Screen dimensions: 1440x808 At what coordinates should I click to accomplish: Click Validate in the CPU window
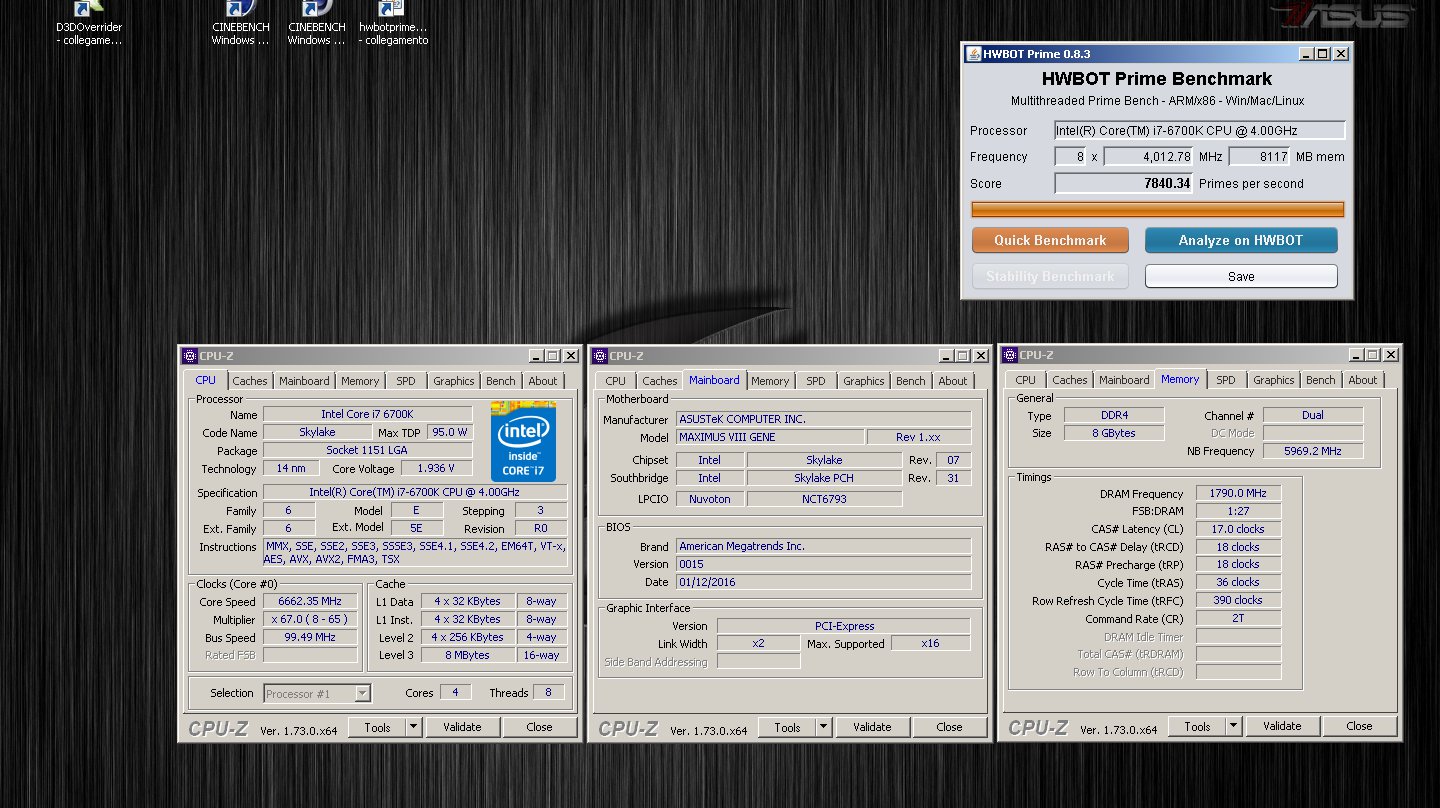(462, 727)
